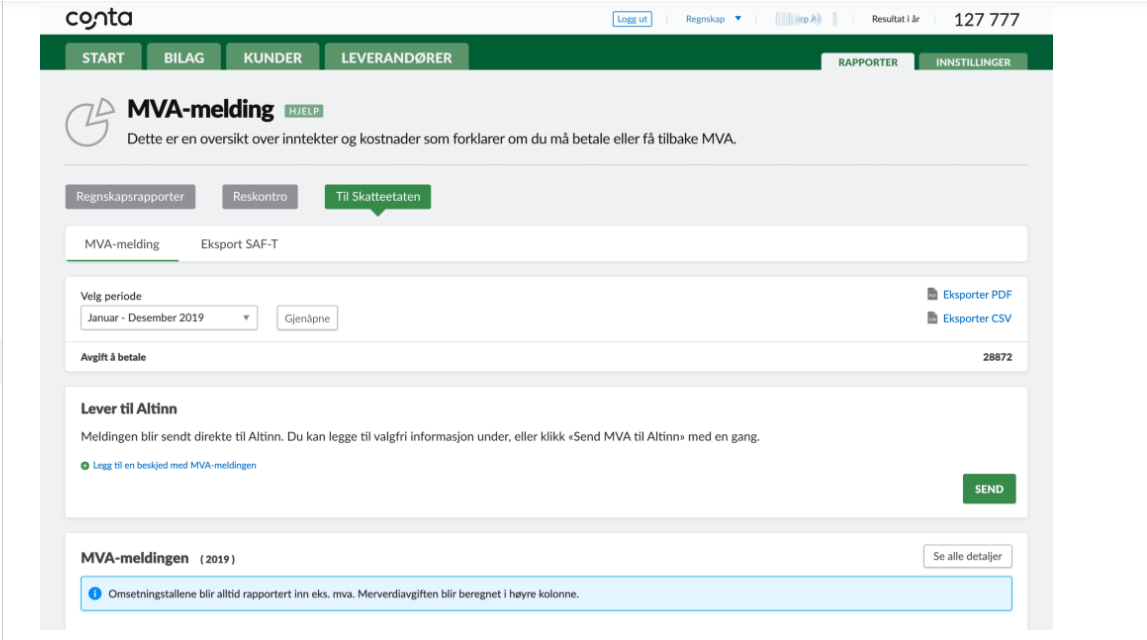Select the Til Skatteetaten button
Viewport: 1147px width, 640px height.
tap(377, 197)
